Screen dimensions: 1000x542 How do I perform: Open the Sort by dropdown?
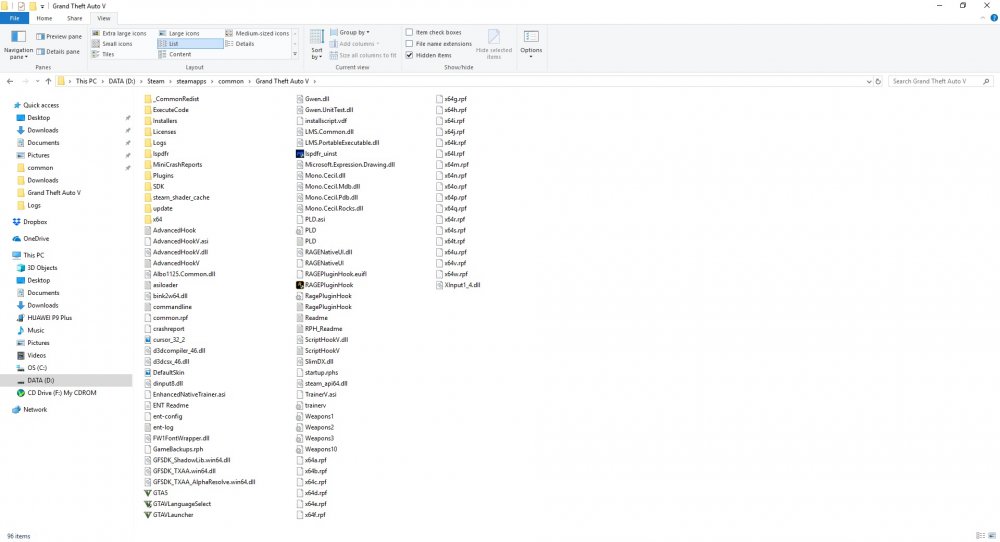317,45
